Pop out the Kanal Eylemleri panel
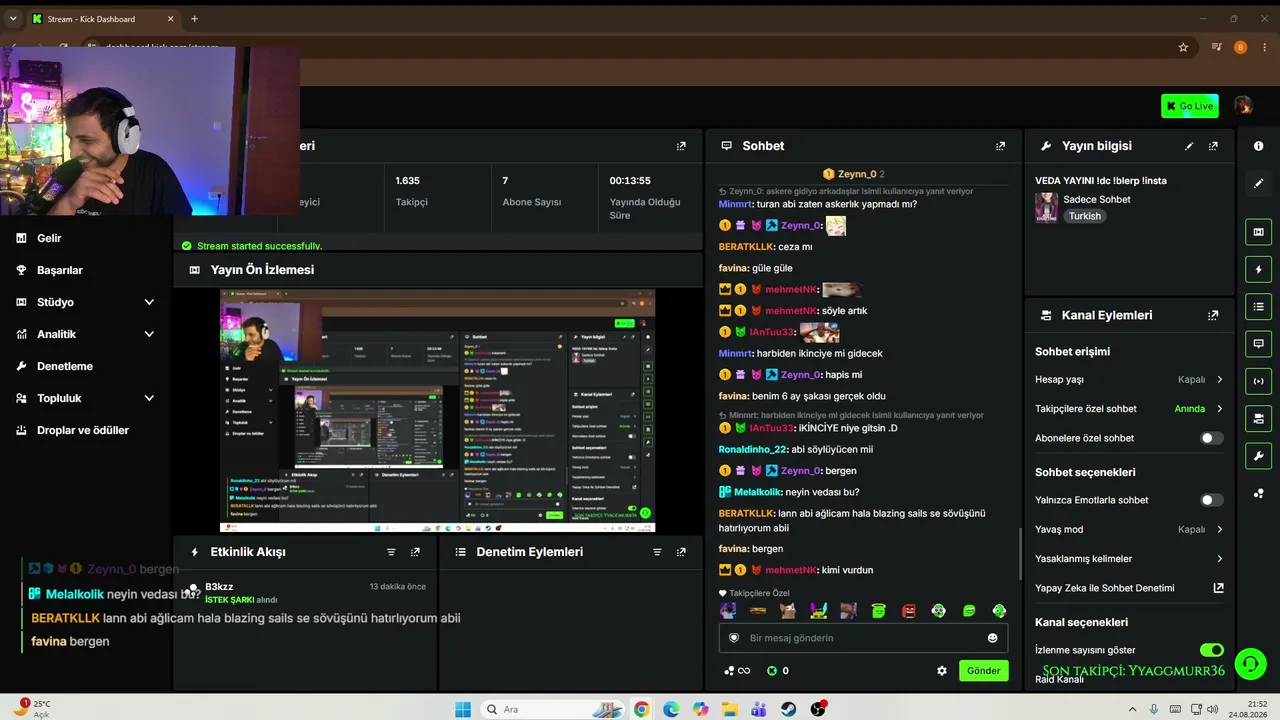Screen dimensions: 1280x720 click(x=1213, y=315)
